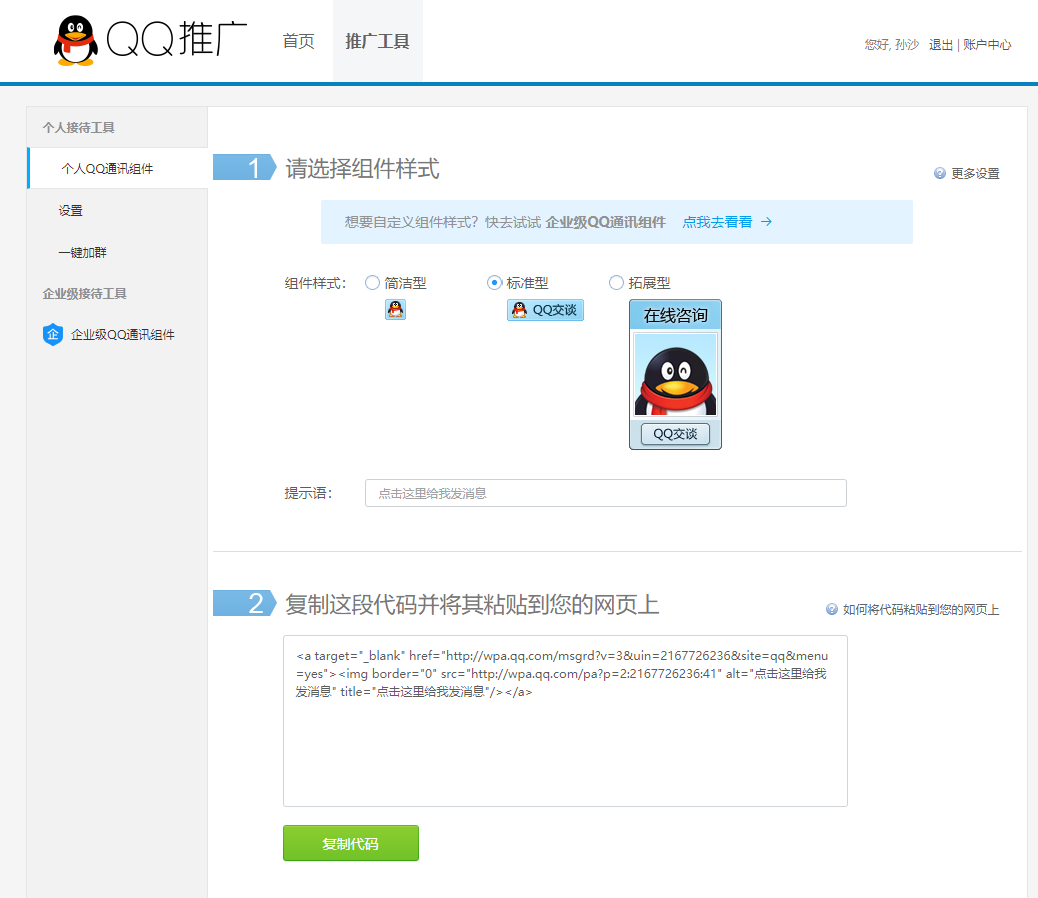Click the QQ penguin logo in header
This screenshot has height=898, width=1038.
click(75, 40)
